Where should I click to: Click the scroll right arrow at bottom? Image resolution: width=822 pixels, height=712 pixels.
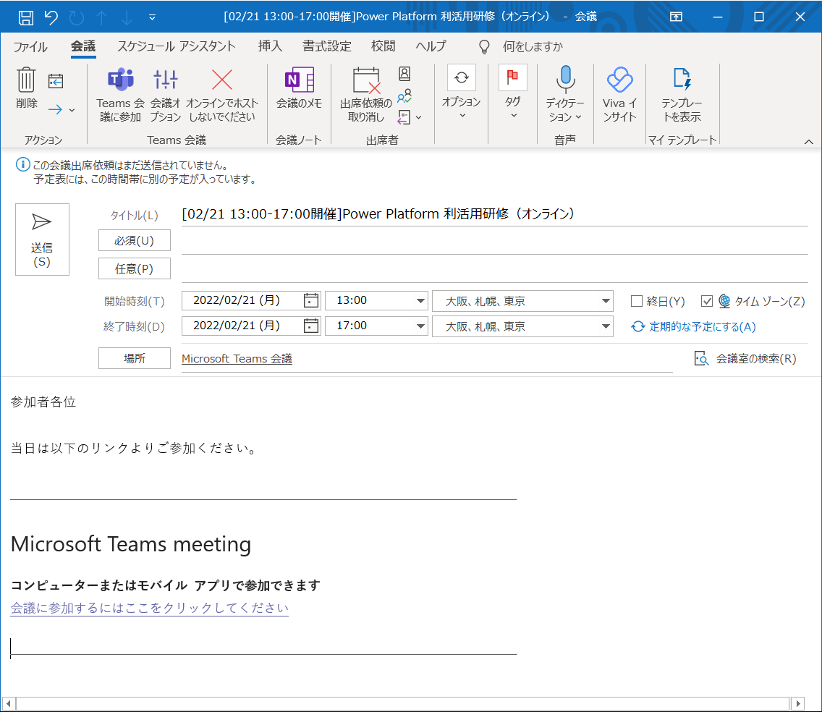click(x=797, y=704)
